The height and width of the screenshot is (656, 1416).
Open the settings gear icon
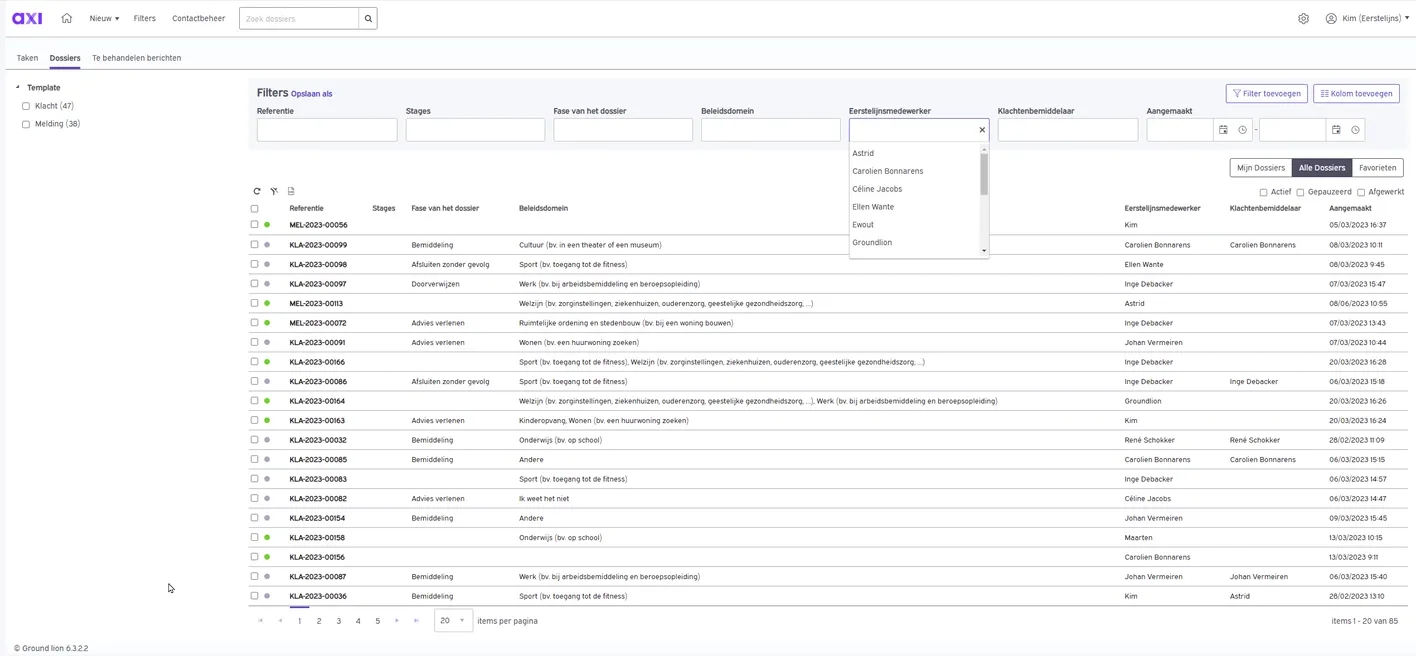tap(1303, 18)
